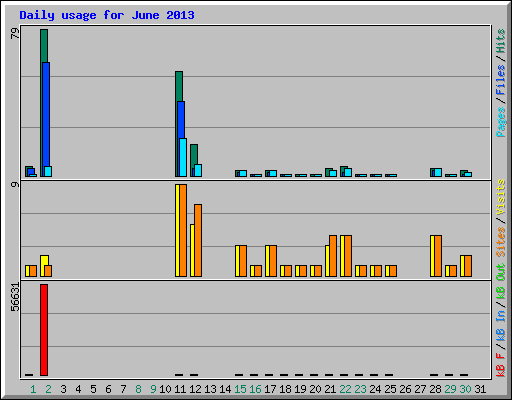Viewport: 512px width, 400px height.
Task: Click day label 22 on x-axis
Action: pyautogui.click(x=345, y=389)
